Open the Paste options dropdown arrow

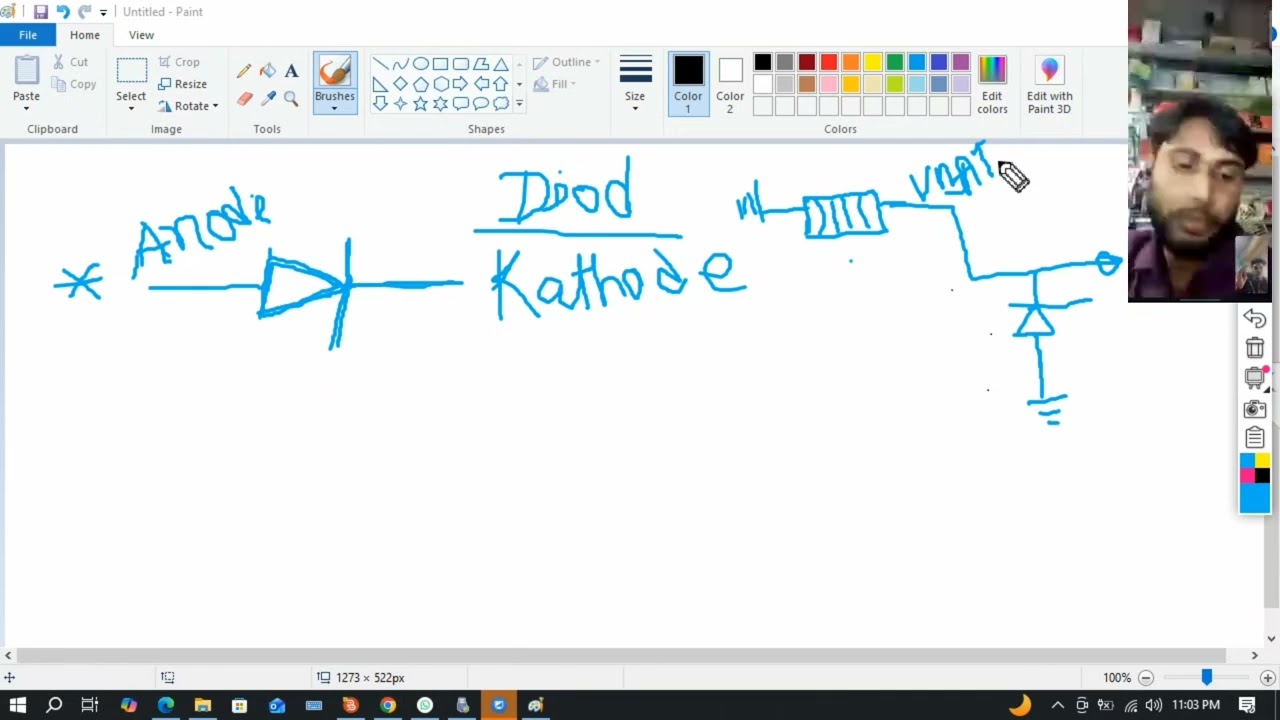[26, 108]
